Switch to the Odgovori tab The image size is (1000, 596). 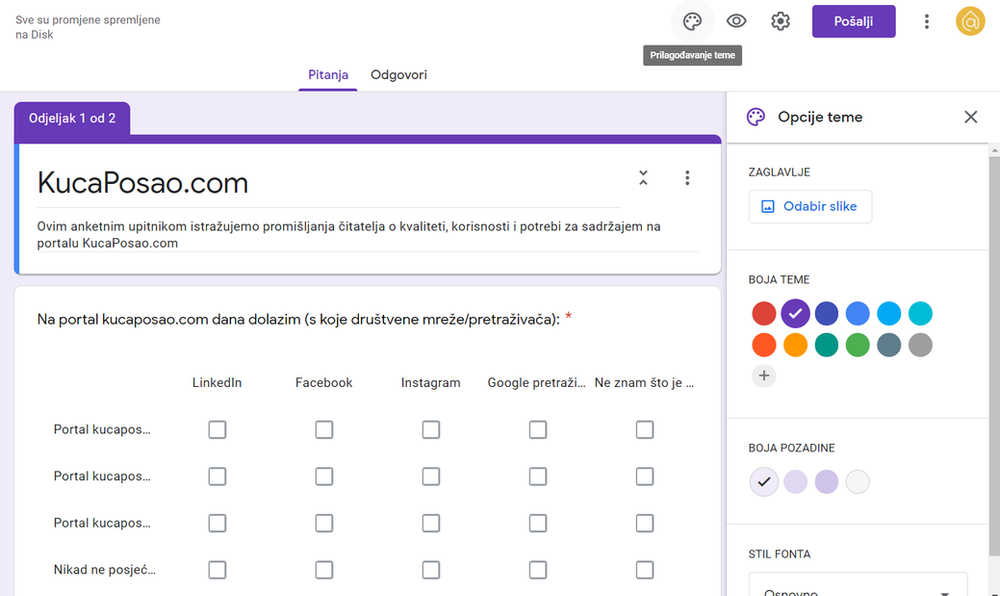(x=398, y=74)
